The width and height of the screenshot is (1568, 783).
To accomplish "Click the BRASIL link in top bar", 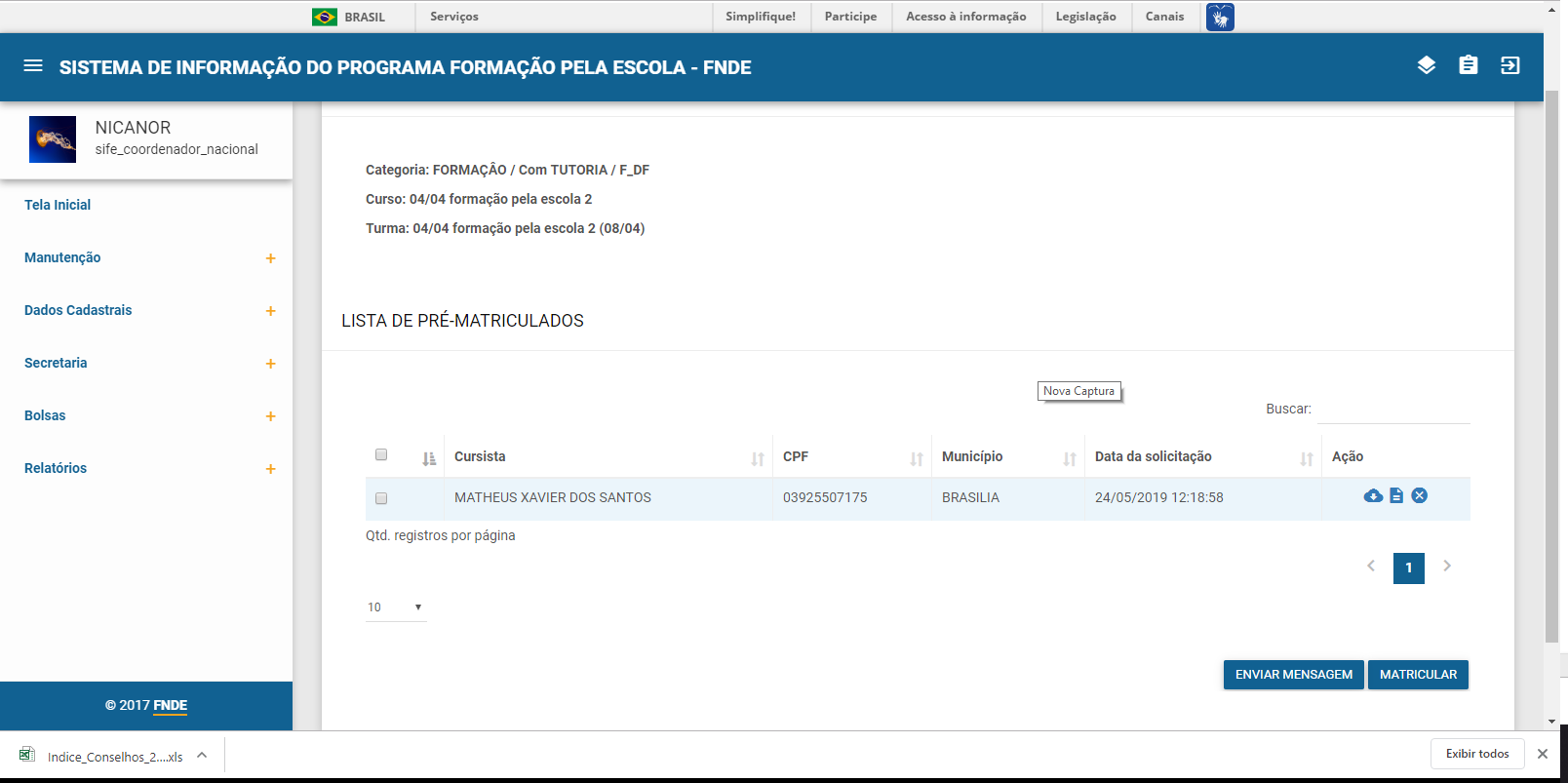I will 365,17.
